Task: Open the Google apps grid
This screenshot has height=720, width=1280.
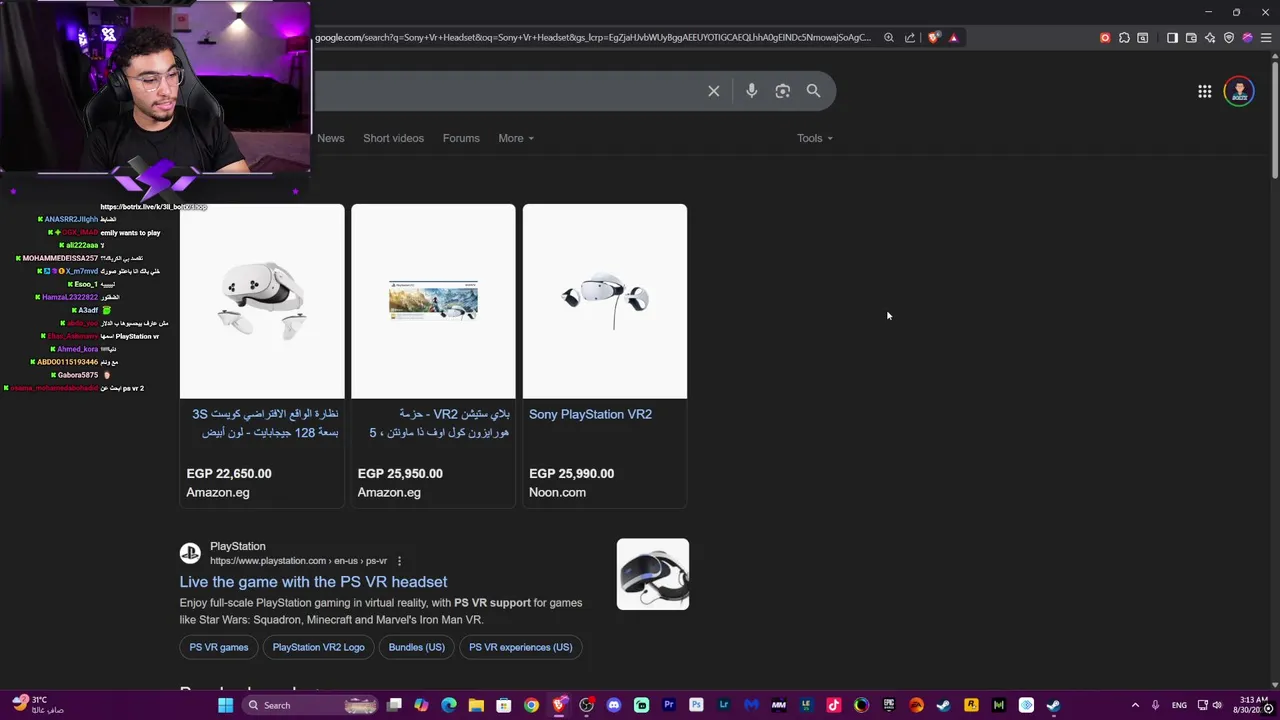Action: [1205, 91]
